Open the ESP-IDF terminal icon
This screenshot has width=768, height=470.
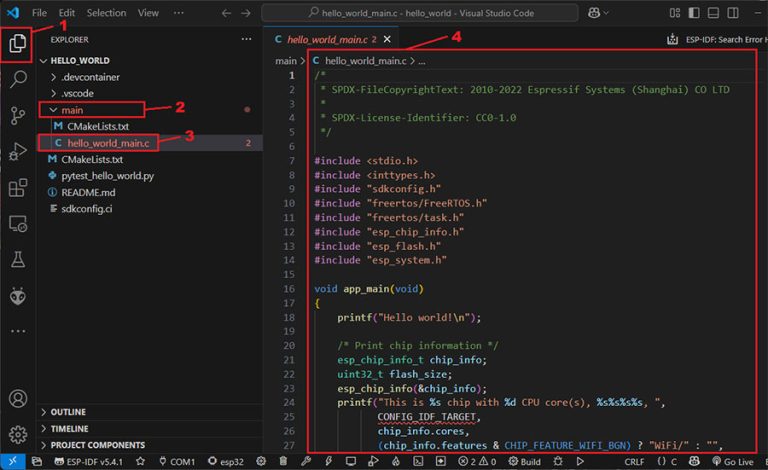(418, 461)
